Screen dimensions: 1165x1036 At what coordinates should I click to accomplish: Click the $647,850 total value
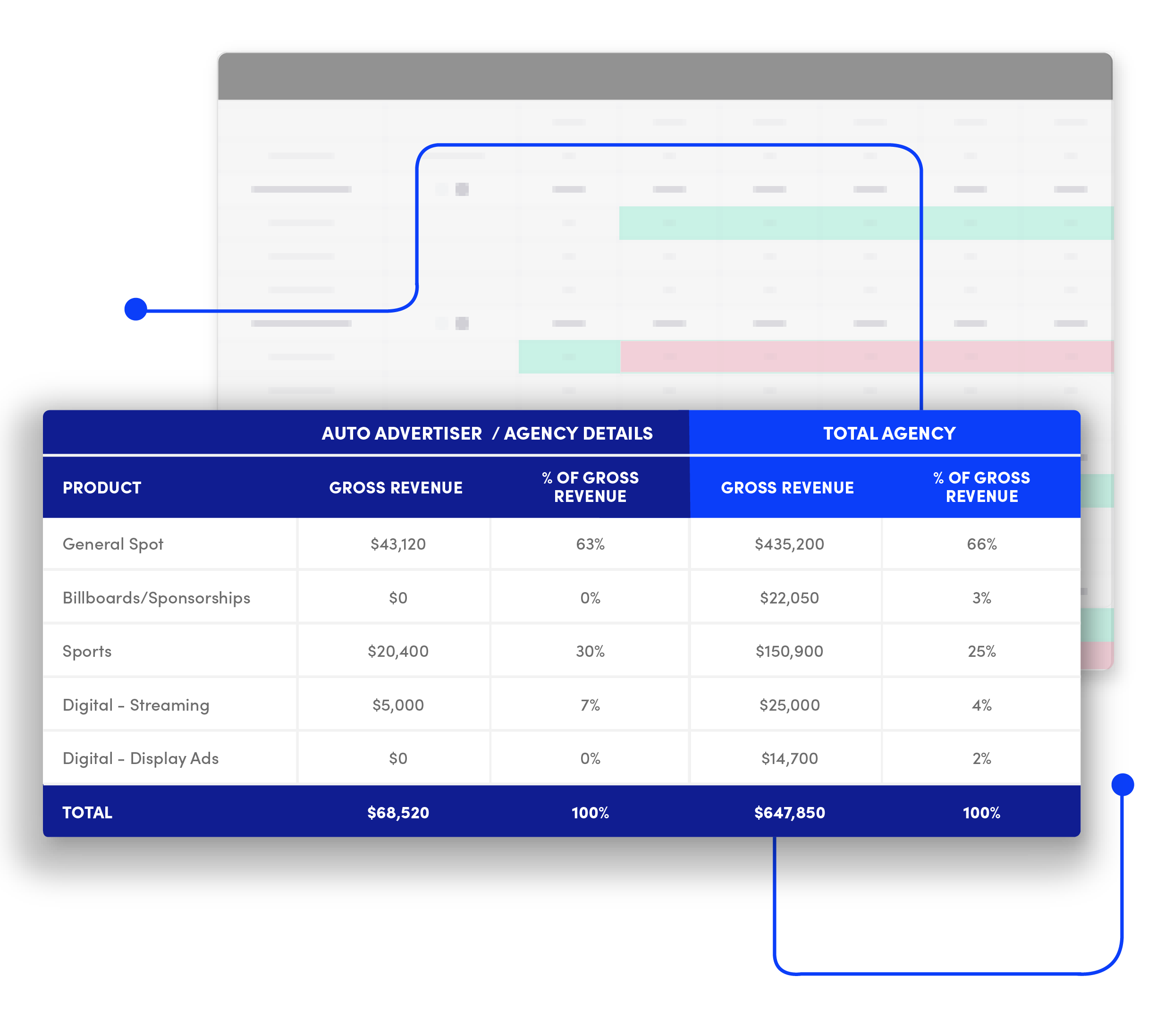click(789, 813)
